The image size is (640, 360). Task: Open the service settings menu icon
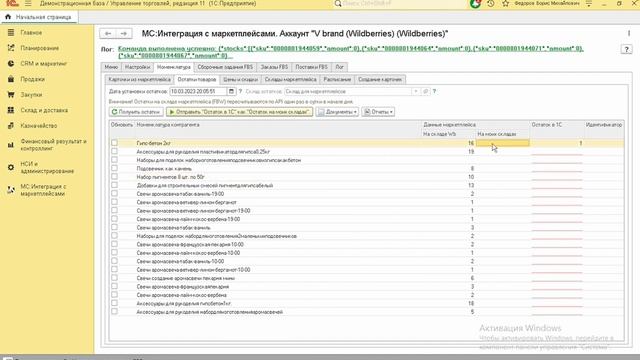pos(589,4)
